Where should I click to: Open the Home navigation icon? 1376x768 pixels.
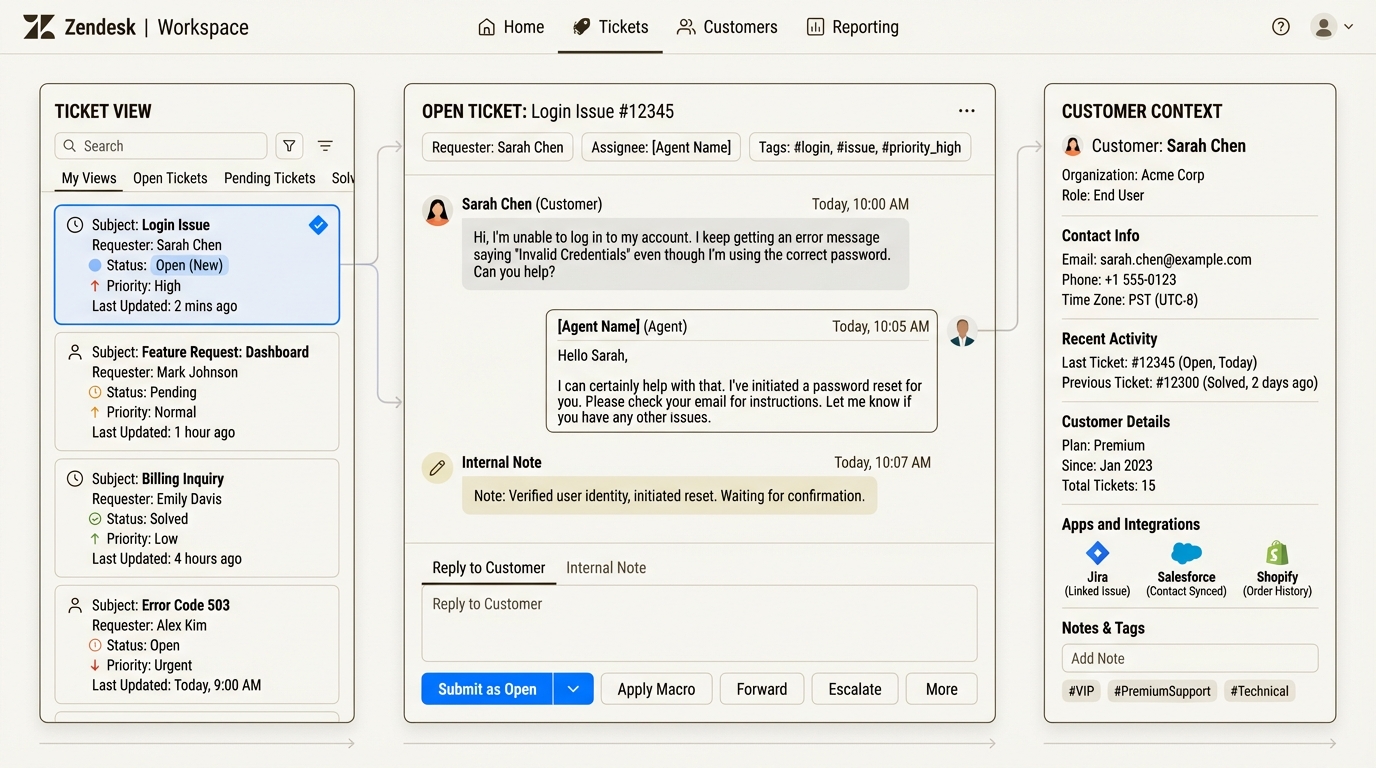486,26
